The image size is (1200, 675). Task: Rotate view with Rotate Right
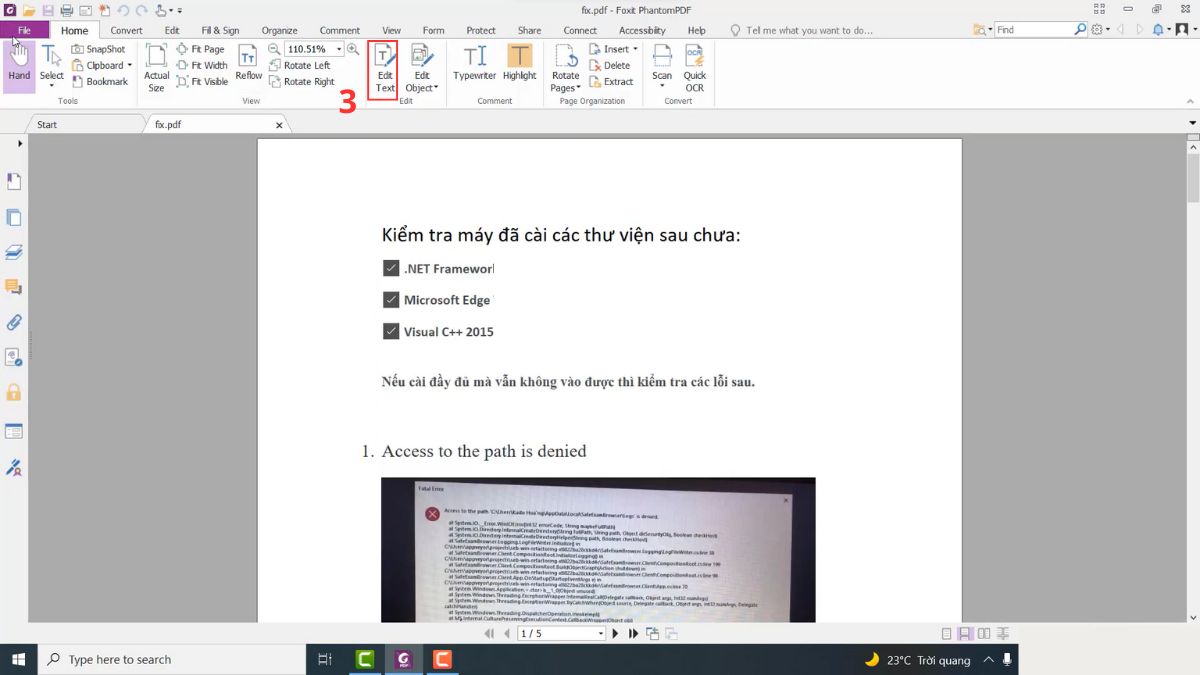(302, 82)
